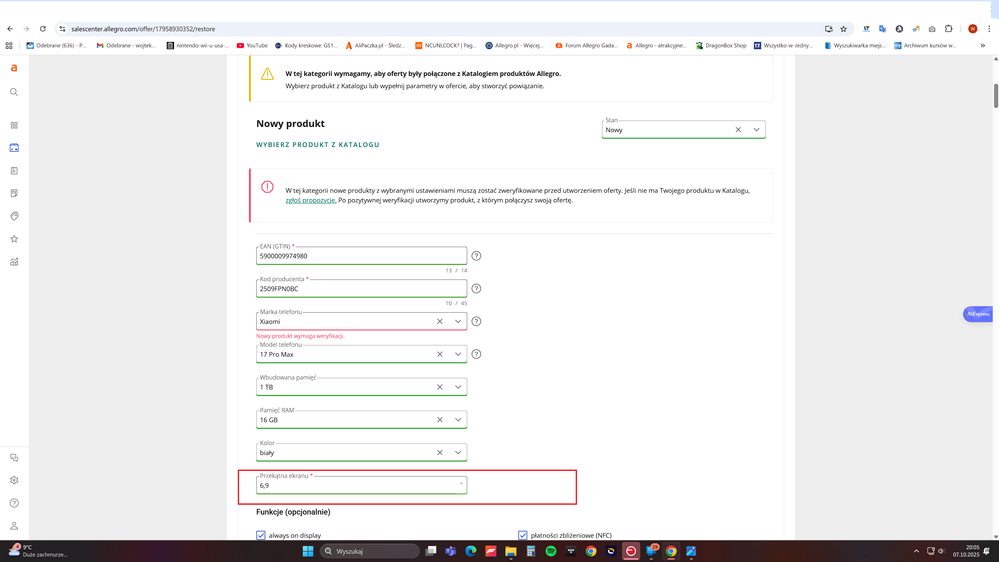The image size is (999, 562).
Task: Click the Allegro logo in the sidebar
Action: click(14, 68)
